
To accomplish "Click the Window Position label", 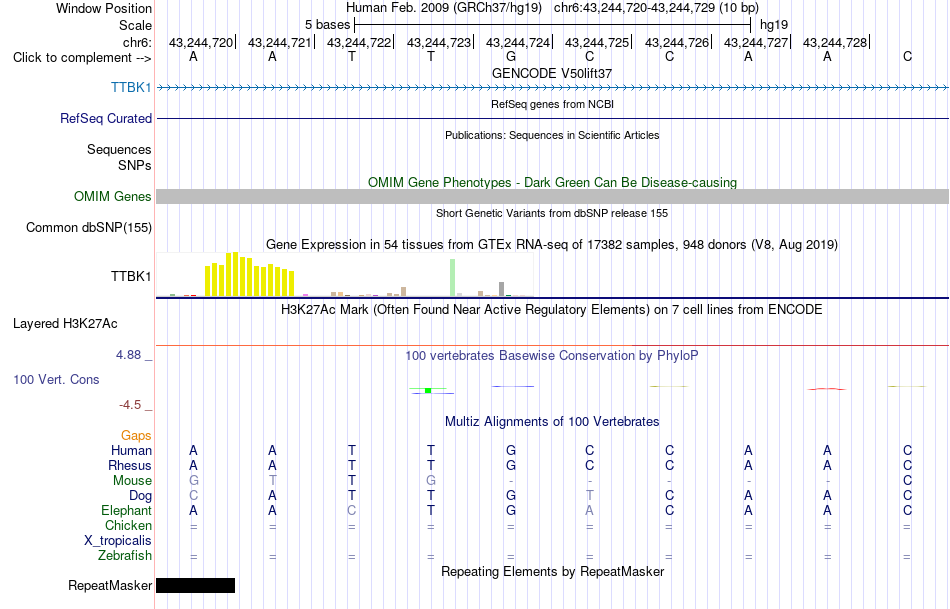I will [x=104, y=8].
